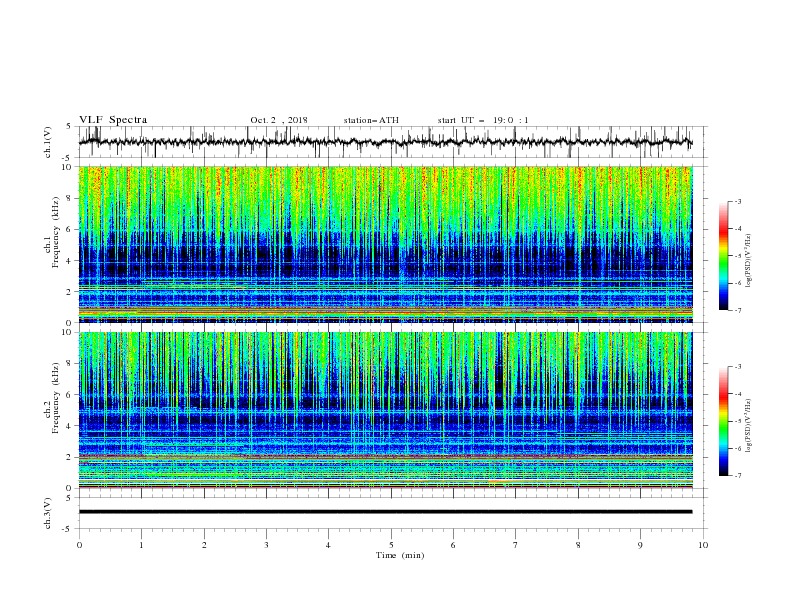
Task: Click the "8" kHz tick on ch.2 frequency axis
Action: [x=69, y=364]
